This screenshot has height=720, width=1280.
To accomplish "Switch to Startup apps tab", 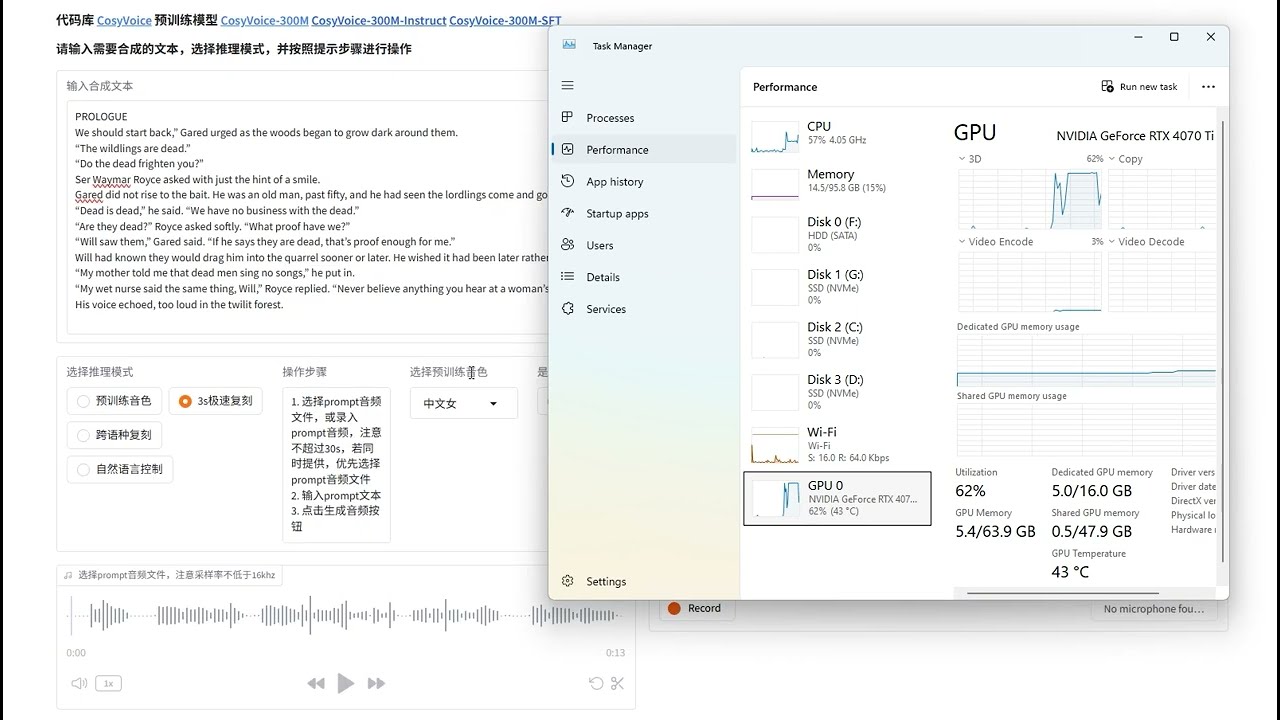I will [644, 214].
